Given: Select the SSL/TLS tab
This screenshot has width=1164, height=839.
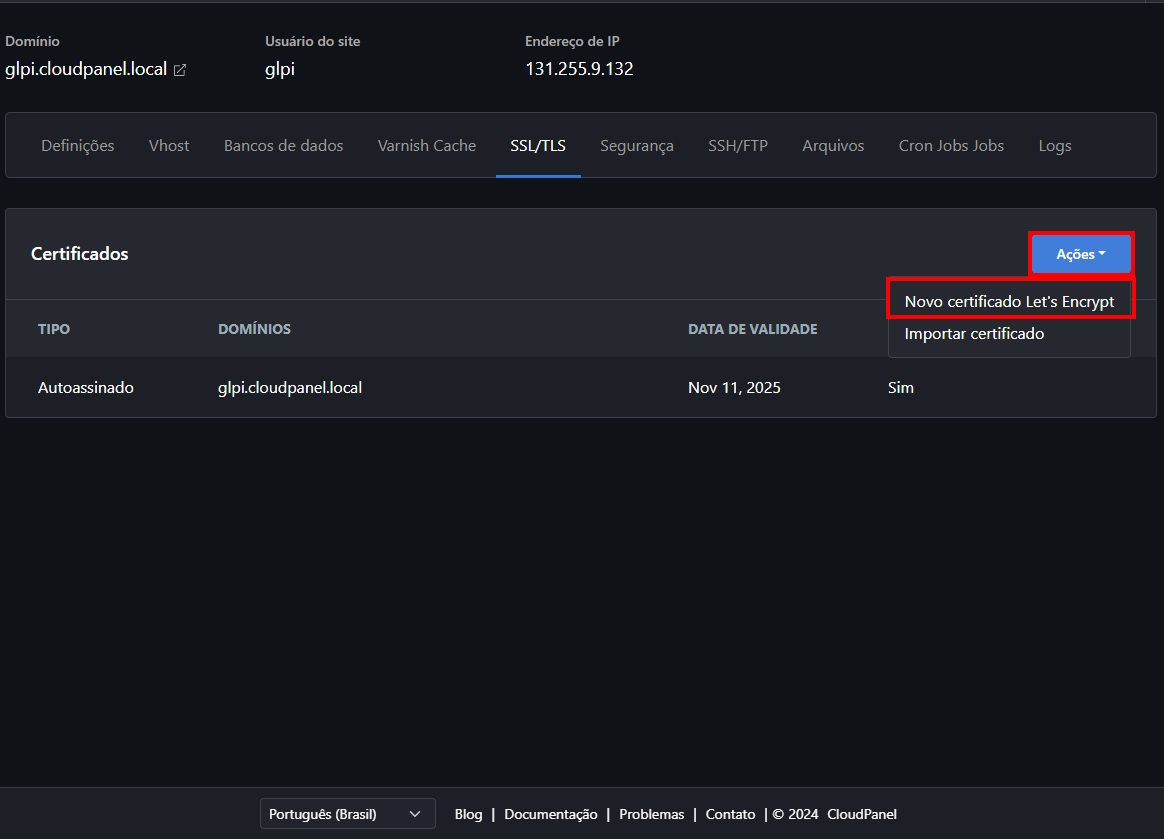Looking at the screenshot, I should coord(538,146).
